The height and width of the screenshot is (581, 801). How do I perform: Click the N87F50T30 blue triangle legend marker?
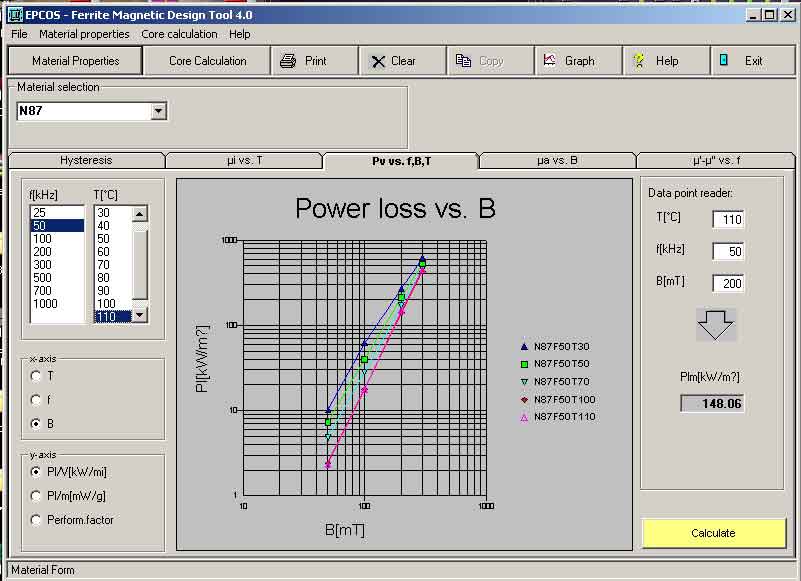pyautogui.click(x=524, y=346)
